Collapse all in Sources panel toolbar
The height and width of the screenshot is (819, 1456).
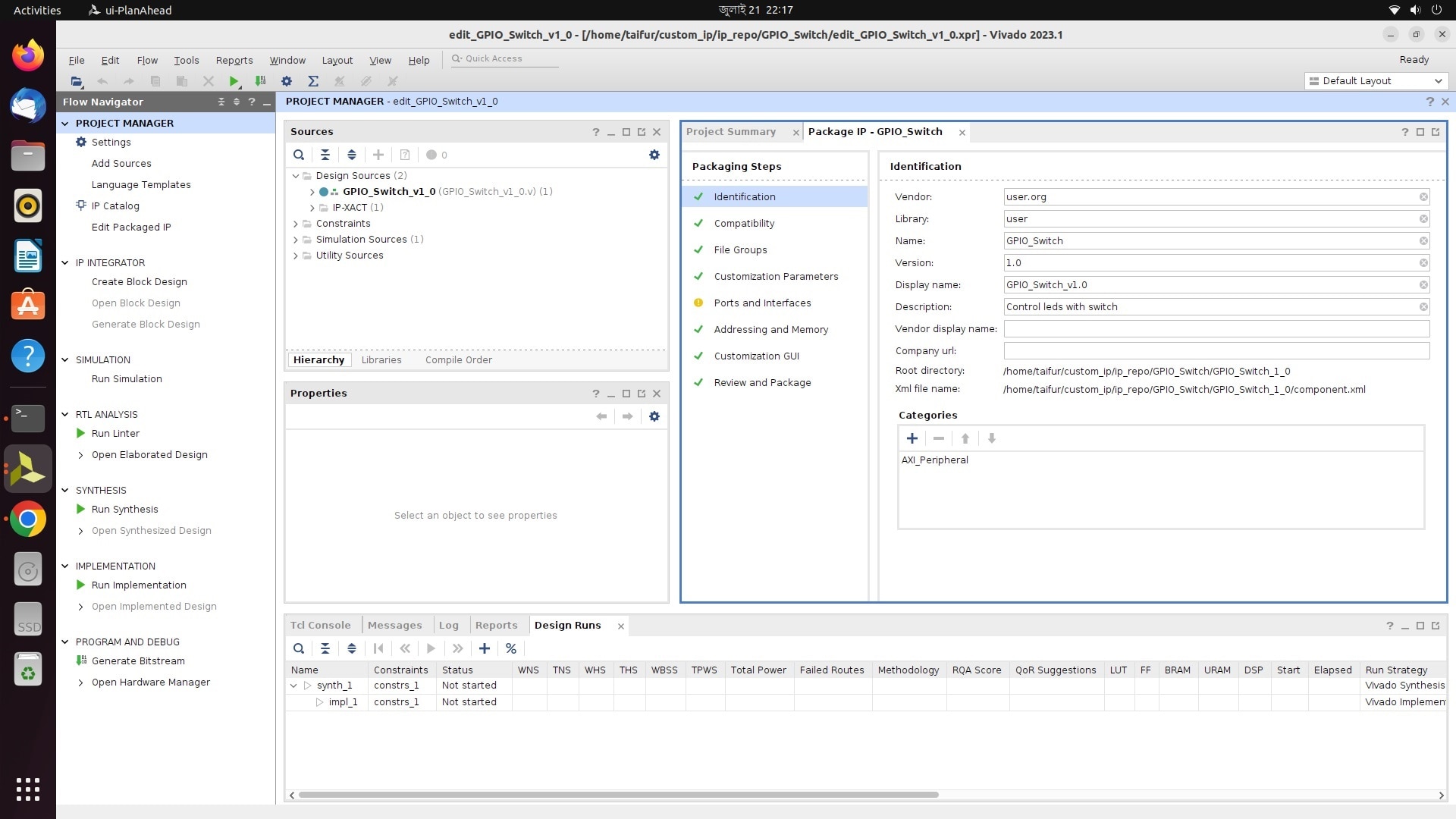[x=325, y=155]
